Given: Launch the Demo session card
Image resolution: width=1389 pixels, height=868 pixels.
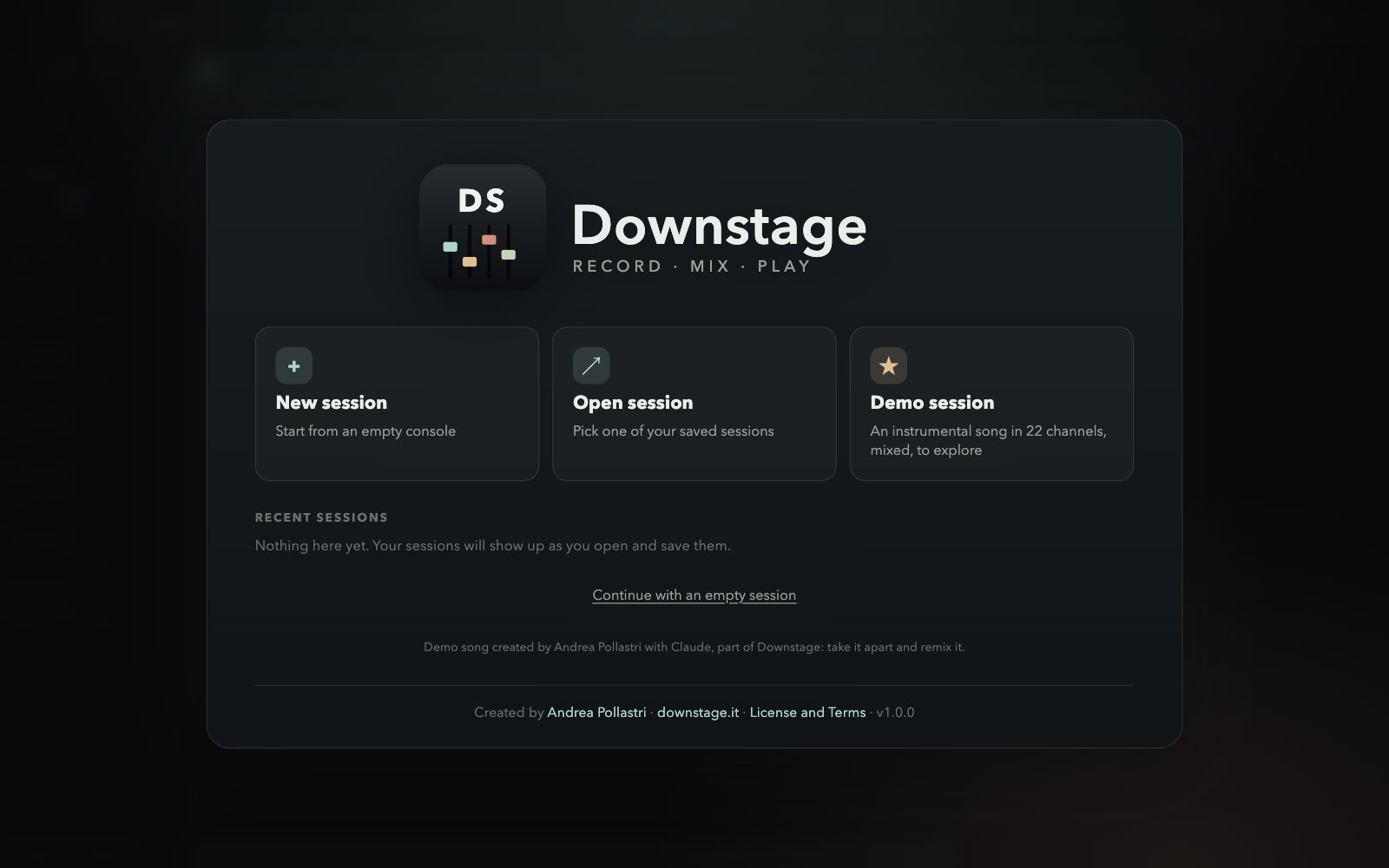Looking at the screenshot, I should coord(991,404).
